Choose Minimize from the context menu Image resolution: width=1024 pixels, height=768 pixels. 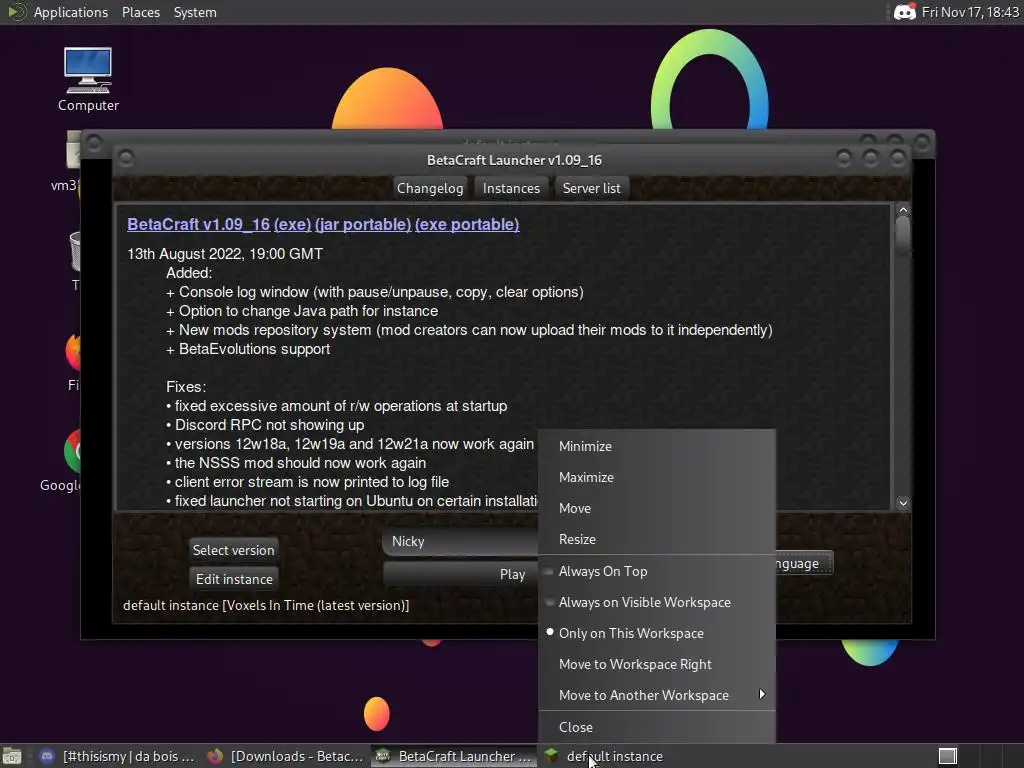pos(657,447)
